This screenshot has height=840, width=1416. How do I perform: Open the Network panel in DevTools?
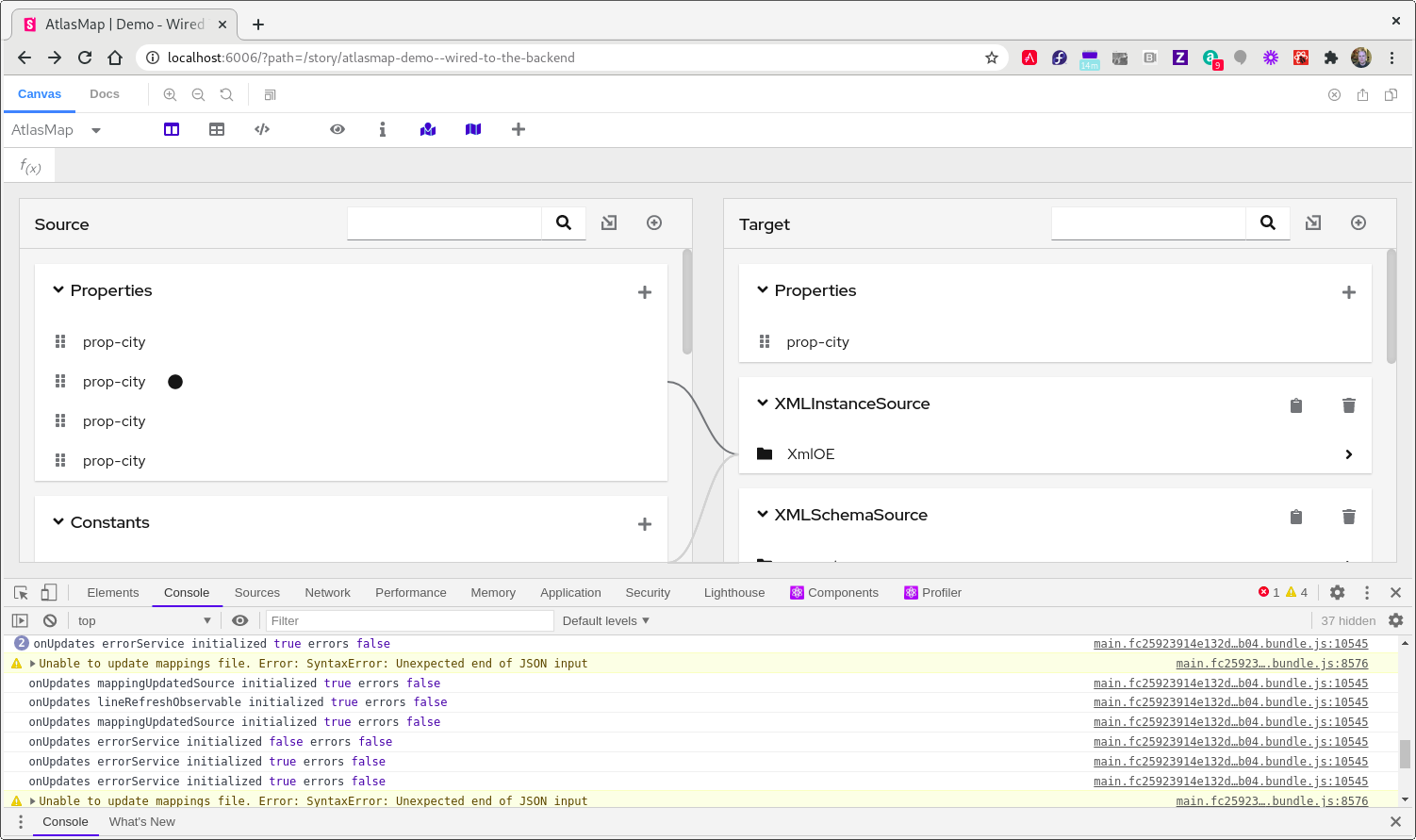[327, 592]
